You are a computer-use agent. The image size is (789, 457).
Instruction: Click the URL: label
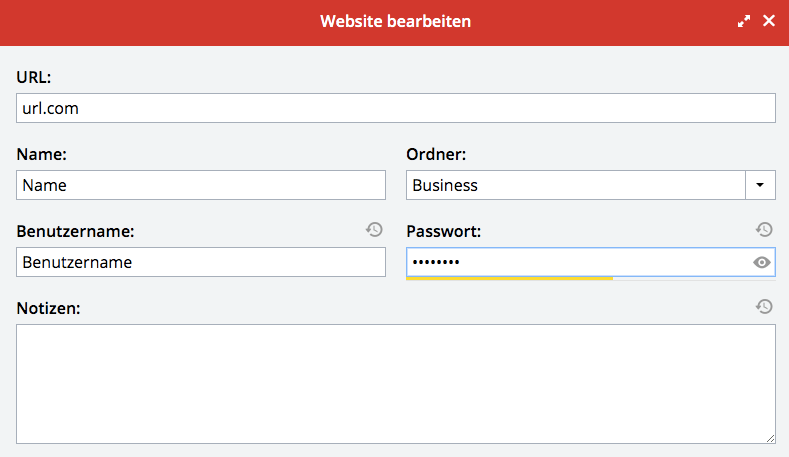point(34,78)
